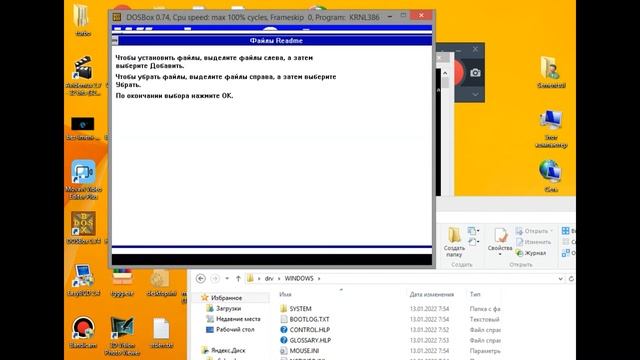Click the Bandicam camera screenshot icon
640x360 pixels.
pos(475,73)
